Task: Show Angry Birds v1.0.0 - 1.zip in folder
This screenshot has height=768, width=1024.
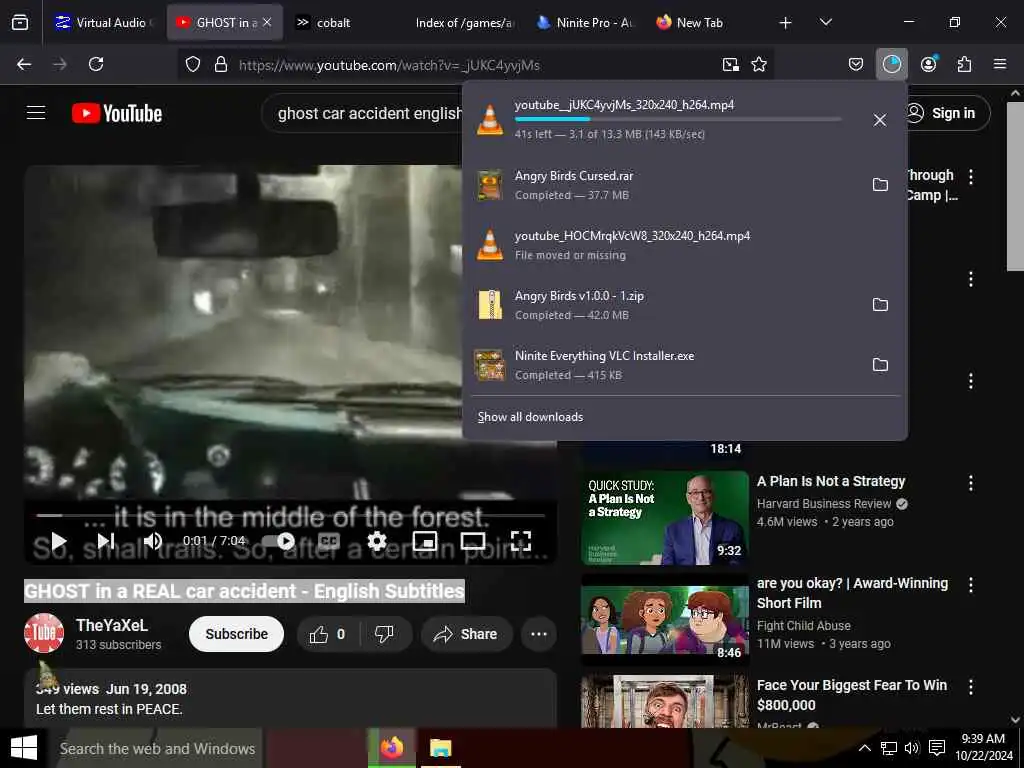Action: [880, 304]
